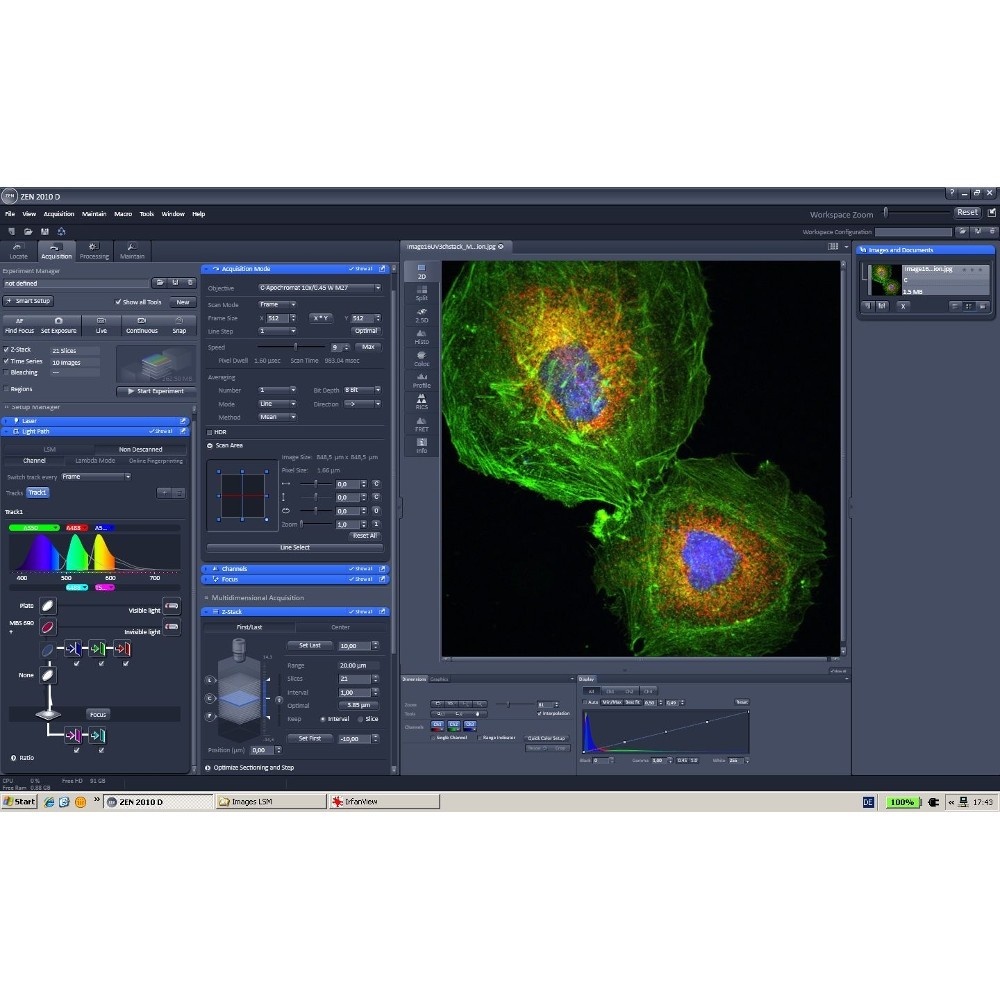Enable the Bleaching checkbox
Image resolution: width=1000 pixels, height=1000 pixels.
coord(6,372)
